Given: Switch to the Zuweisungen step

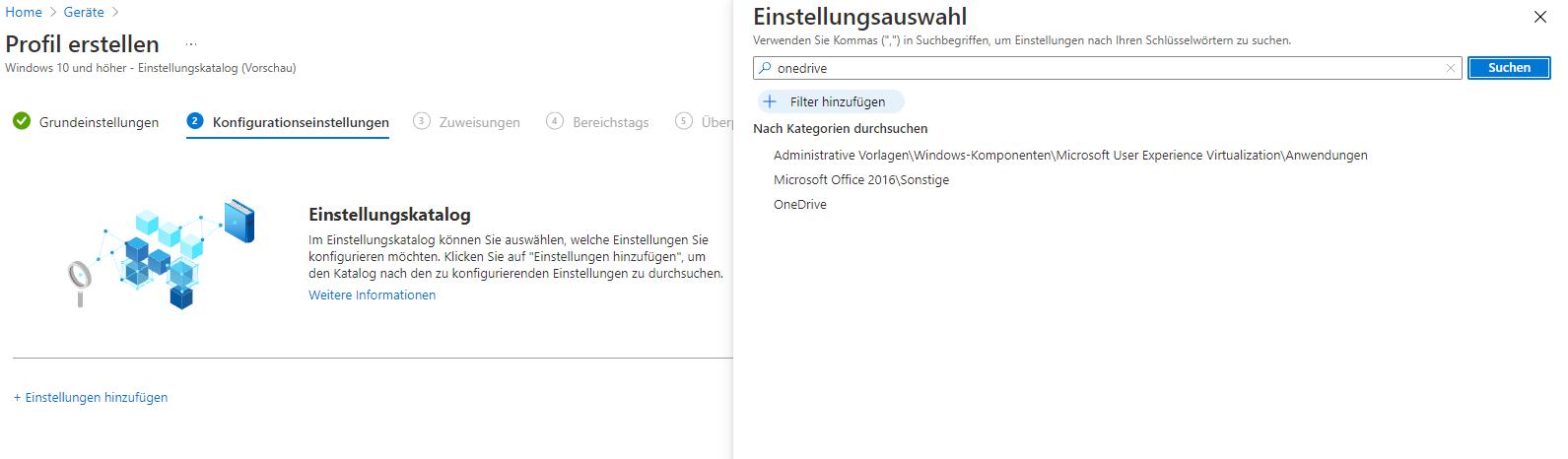Looking at the screenshot, I should tap(466, 122).
